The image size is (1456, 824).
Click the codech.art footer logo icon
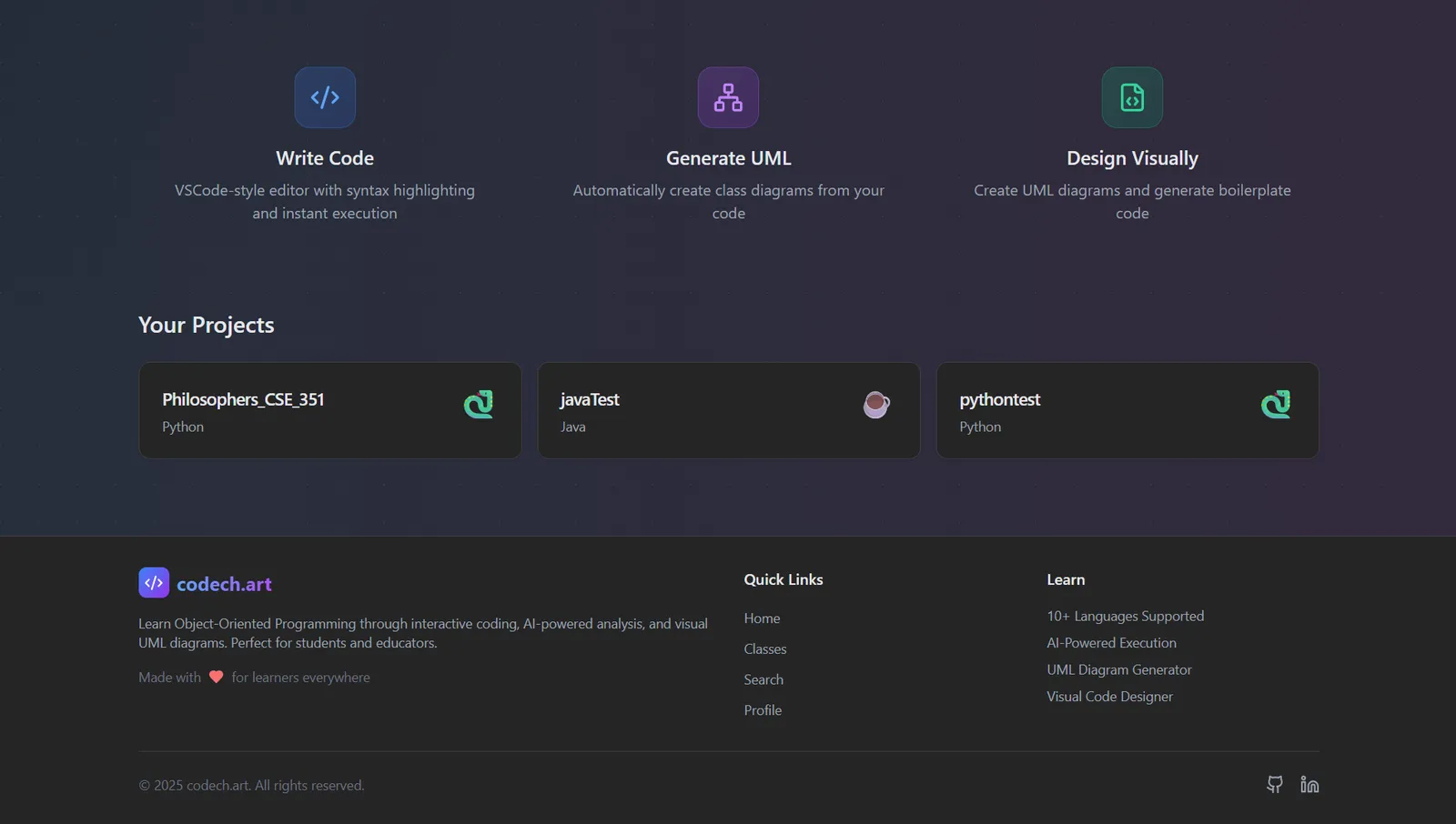tap(154, 583)
